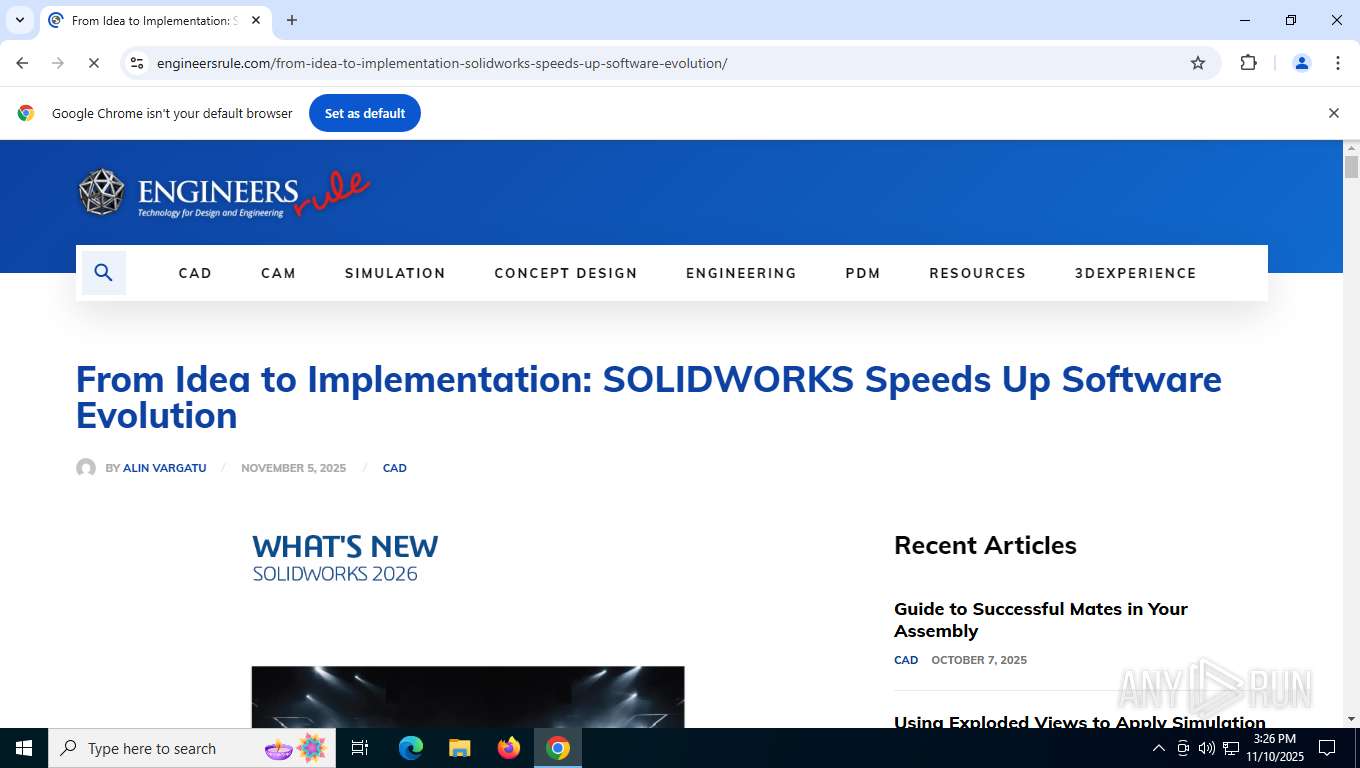Open the site search magnifier icon
This screenshot has height=768, width=1360.
point(103,273)
